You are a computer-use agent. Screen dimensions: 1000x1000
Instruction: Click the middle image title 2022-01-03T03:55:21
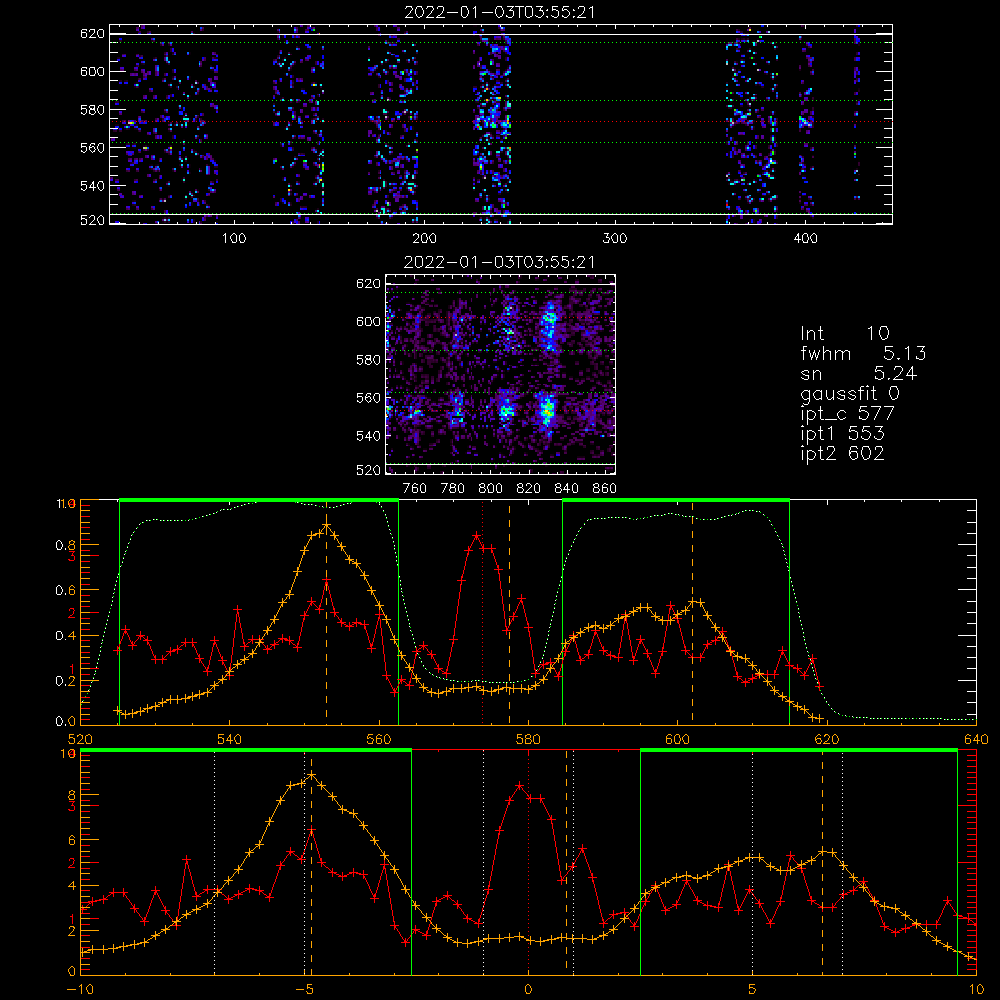click(x=500, y=261)
